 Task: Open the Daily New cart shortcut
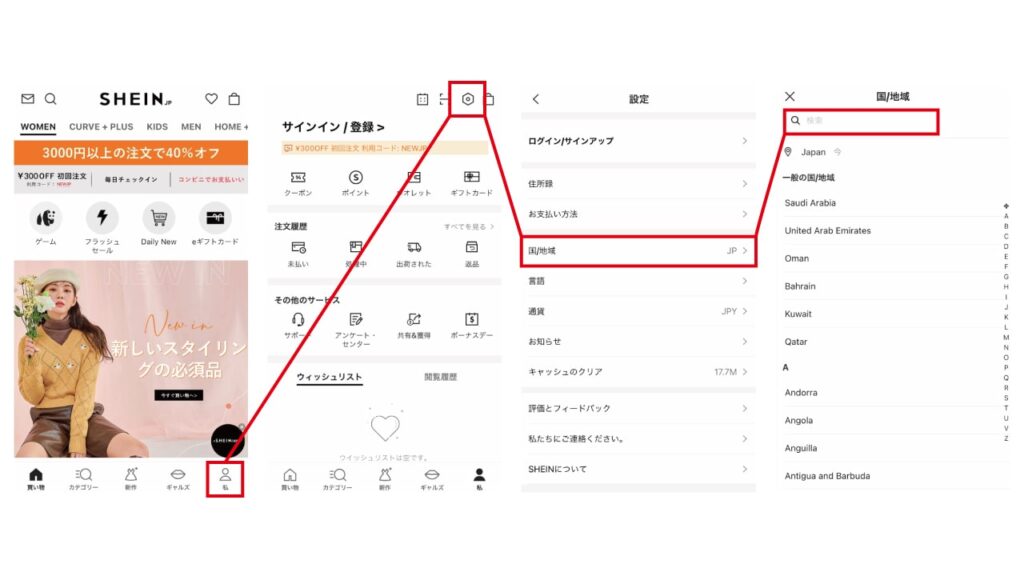pyautogui.click(x=159, y=218)
